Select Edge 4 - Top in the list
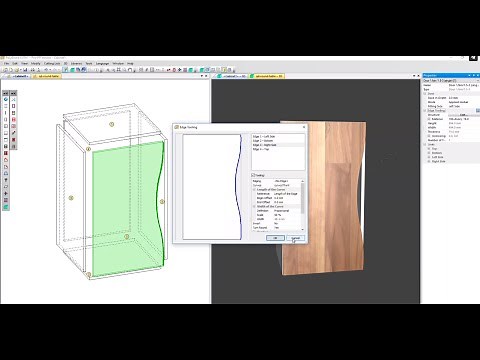 click(278, 149)
